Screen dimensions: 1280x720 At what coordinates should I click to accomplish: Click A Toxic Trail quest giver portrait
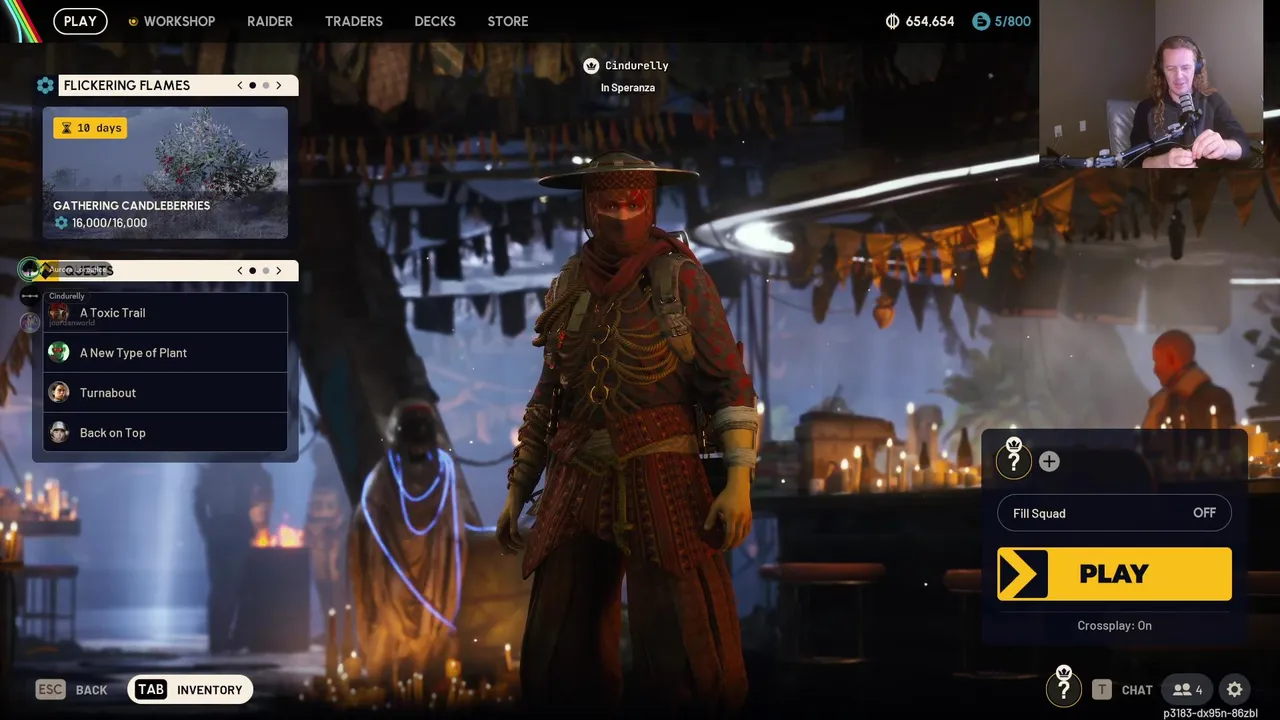tap(59, 313)
